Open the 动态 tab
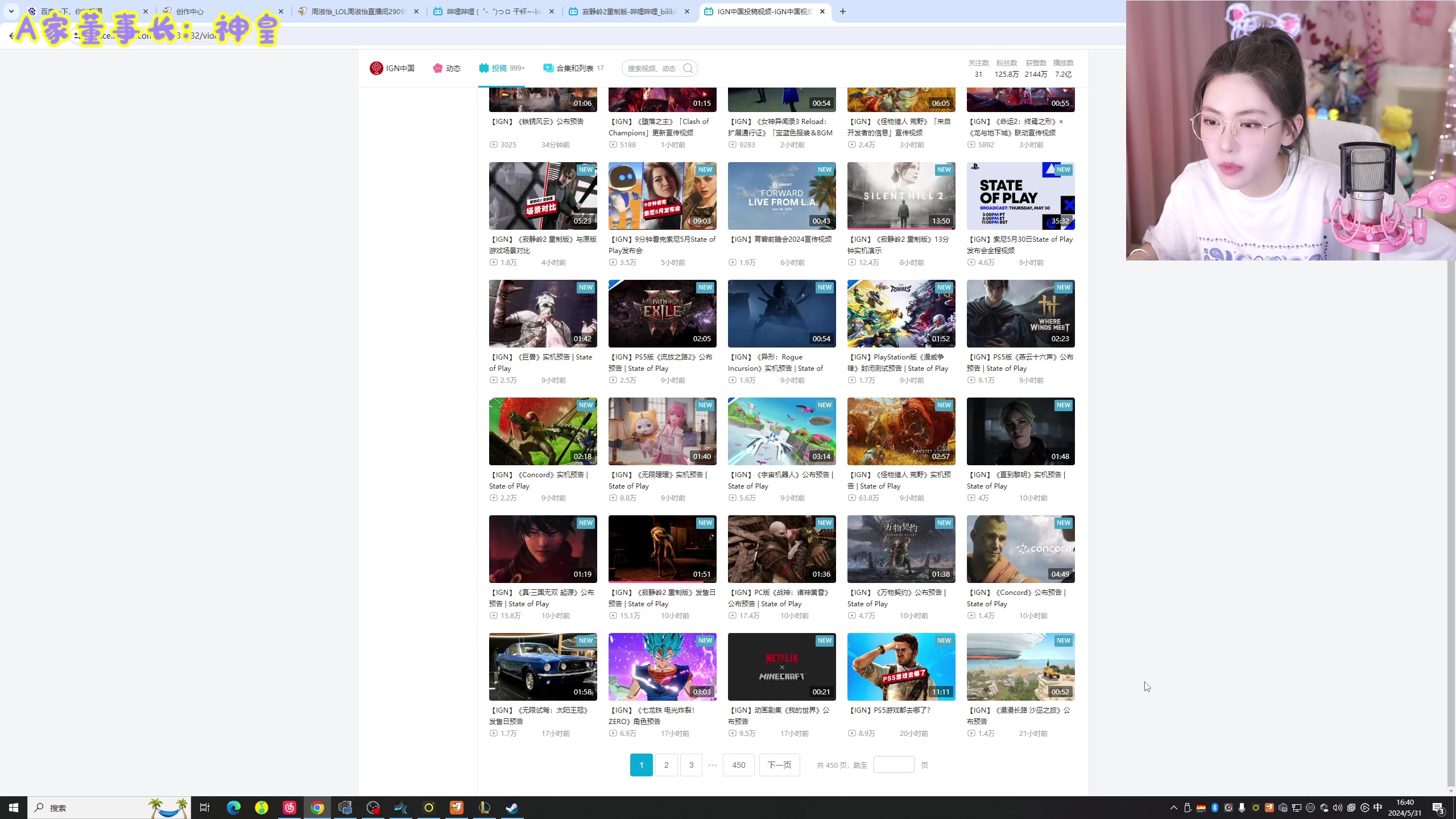Image resolution: width=1456 pixels, height=819 pixels. pos(446,68)
